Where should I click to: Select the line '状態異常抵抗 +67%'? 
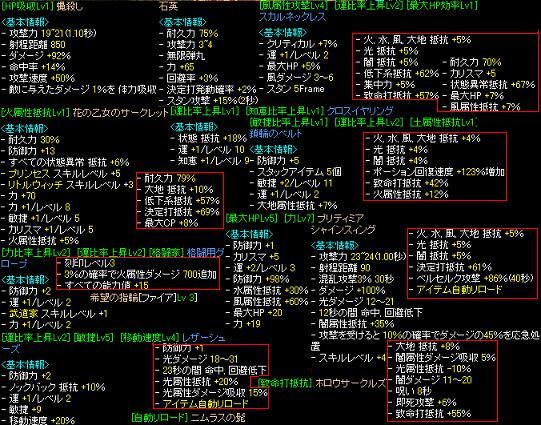(493, 85)
